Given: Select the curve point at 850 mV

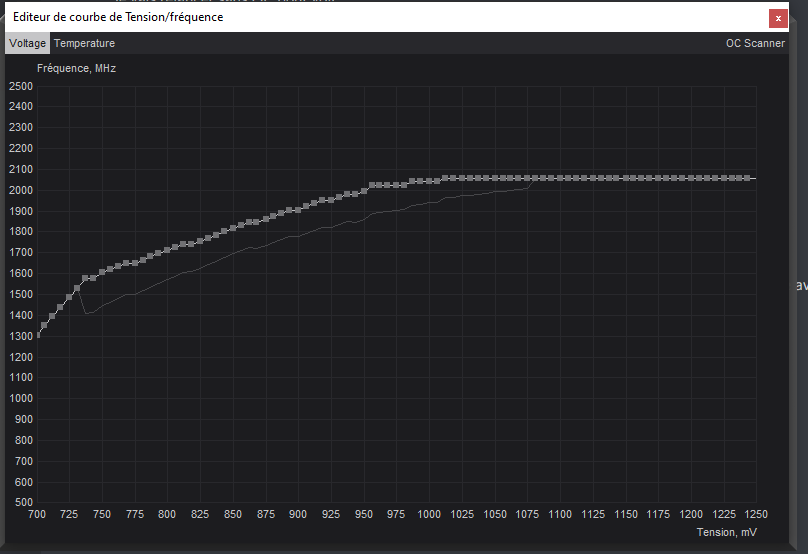Looking at the screenshot, I should coord(233,228).
